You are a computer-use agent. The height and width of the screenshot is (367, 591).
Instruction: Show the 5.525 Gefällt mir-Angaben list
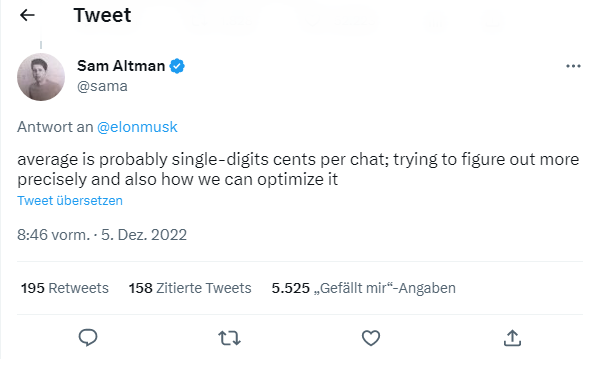364,288
